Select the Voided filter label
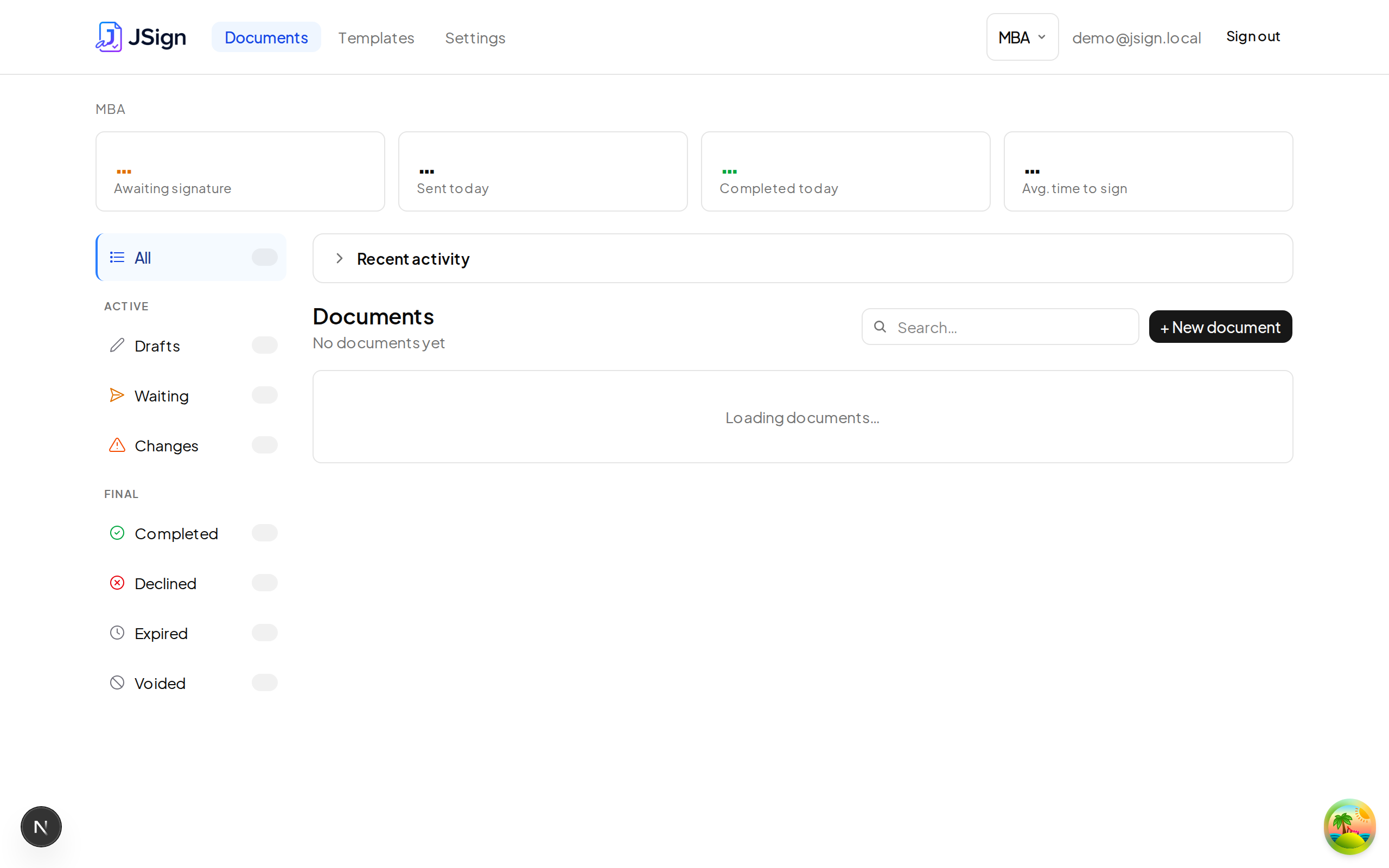 point(160,684)
